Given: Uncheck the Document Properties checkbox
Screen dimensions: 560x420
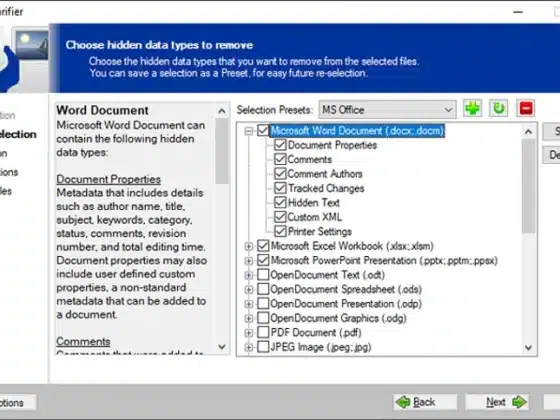Looking at the screenshot, I should coord(280,145).
